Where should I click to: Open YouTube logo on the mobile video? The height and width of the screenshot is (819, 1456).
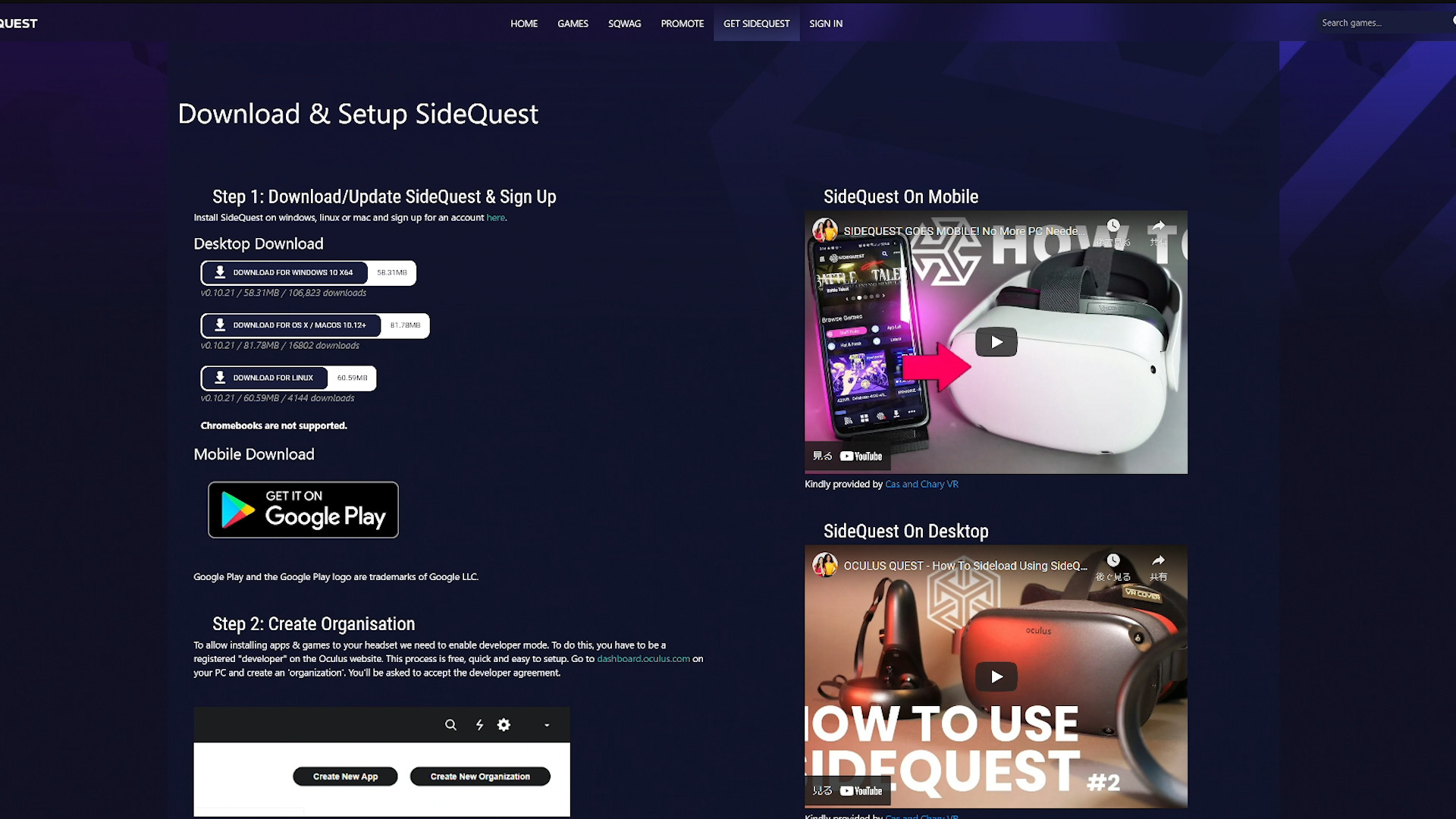[x=861, y=457]
